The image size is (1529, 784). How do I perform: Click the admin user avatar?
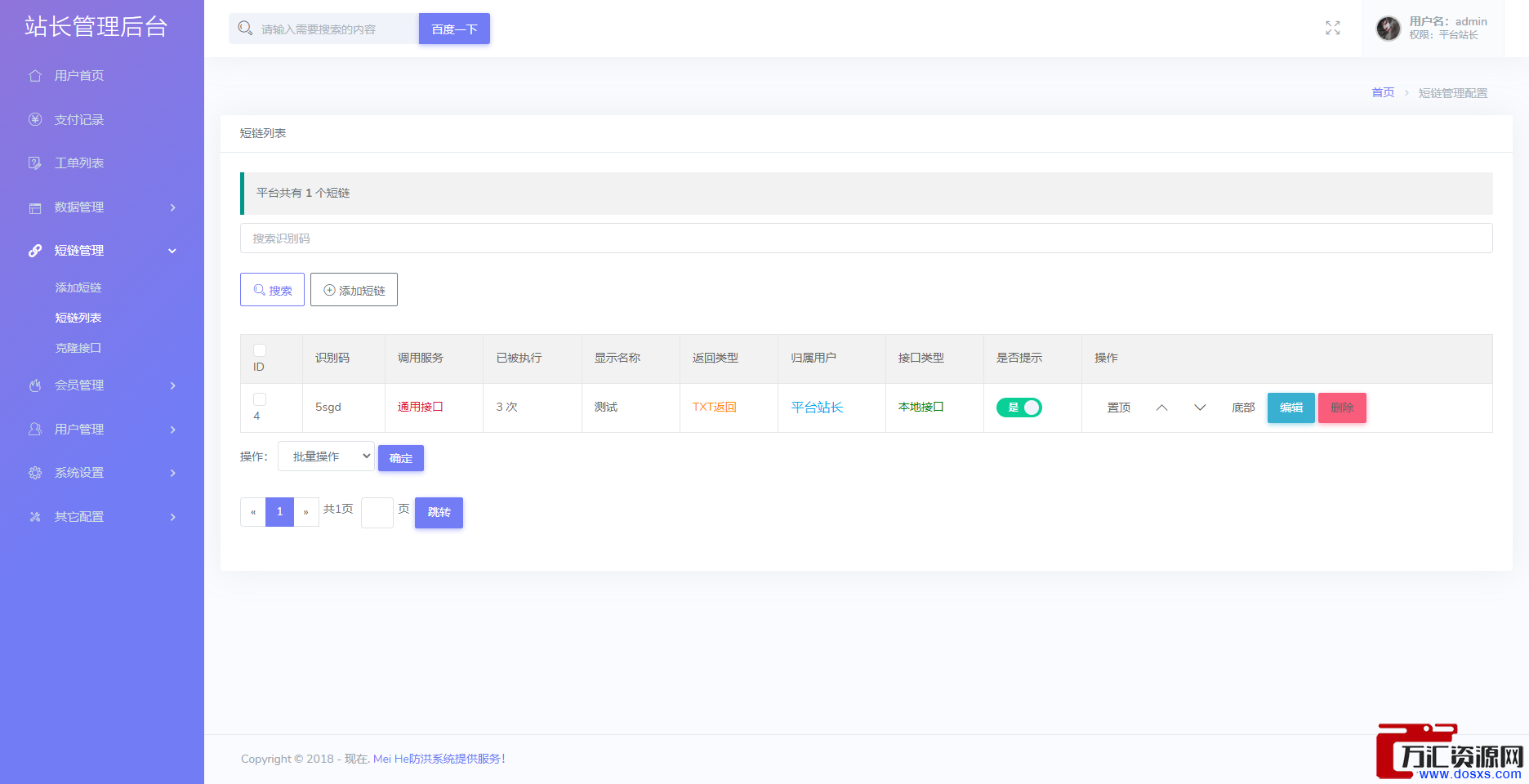pyautogui.click(x=1388, y=29)
